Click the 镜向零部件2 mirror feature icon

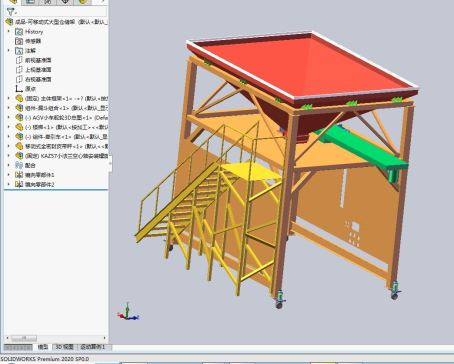click(x=19, y=184)
